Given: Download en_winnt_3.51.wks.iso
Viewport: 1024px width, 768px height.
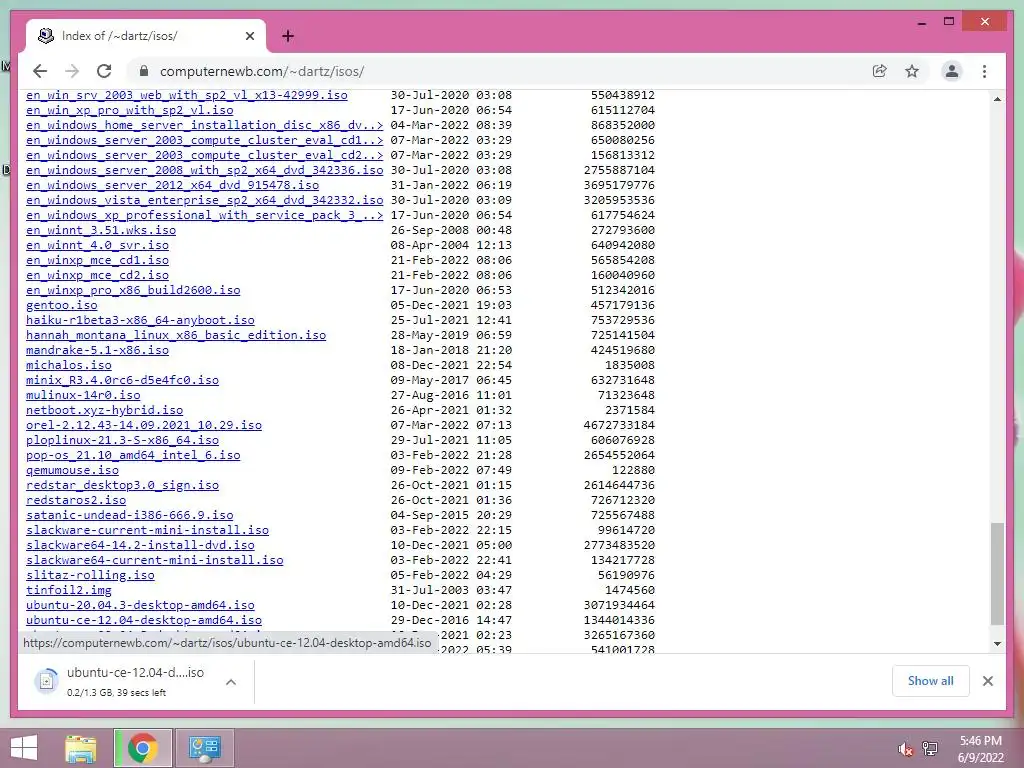Looking at the screenshot, I should coord(101,231).
